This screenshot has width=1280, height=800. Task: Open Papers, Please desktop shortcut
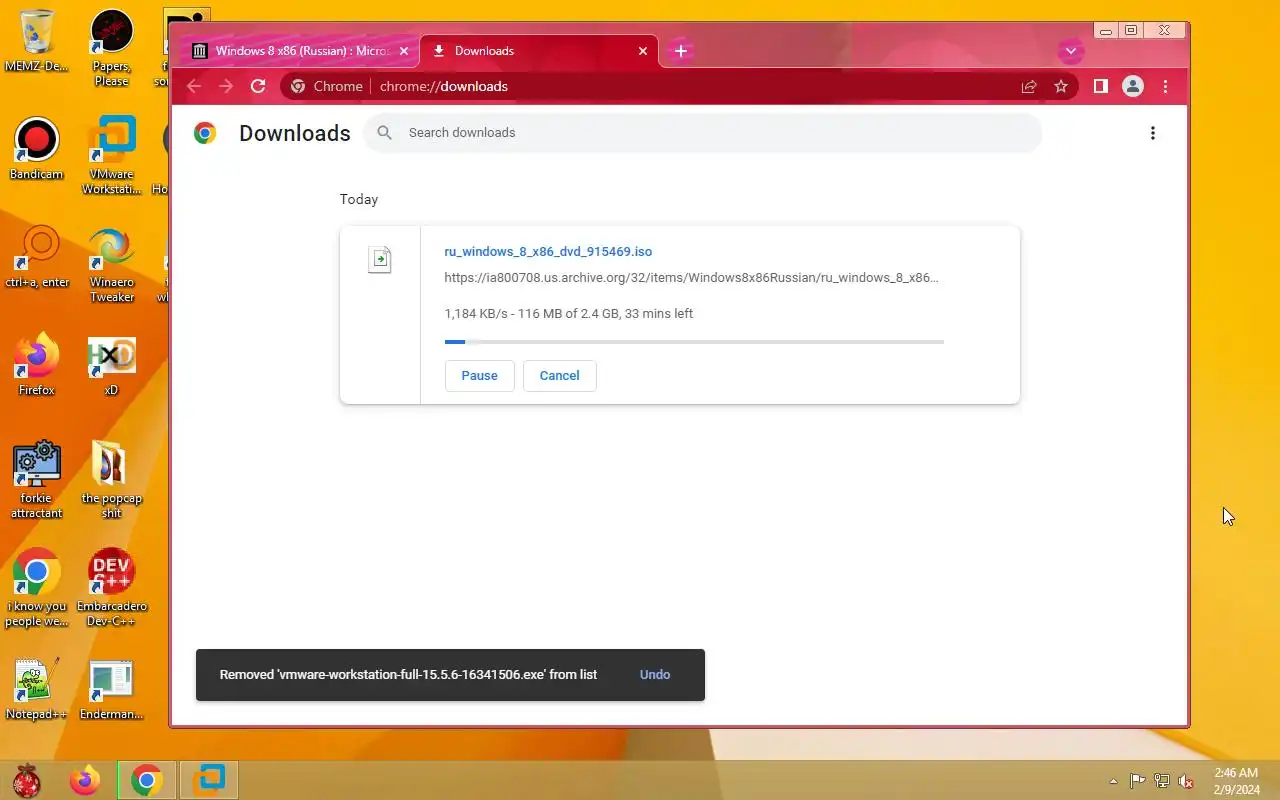click(111, 46)
